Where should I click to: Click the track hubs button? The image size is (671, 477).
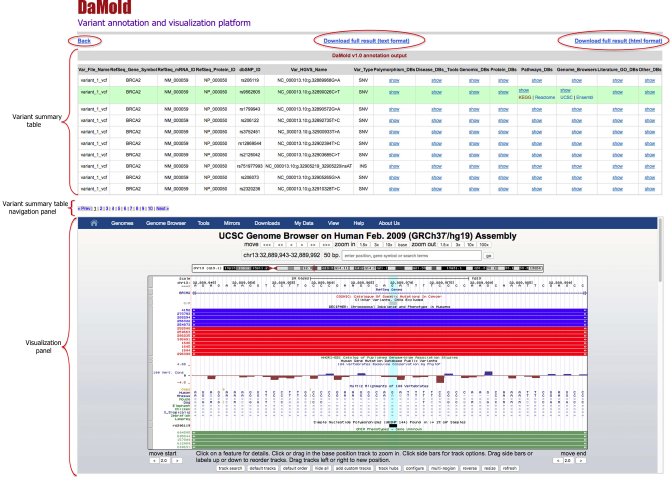(x=389, y=468)
